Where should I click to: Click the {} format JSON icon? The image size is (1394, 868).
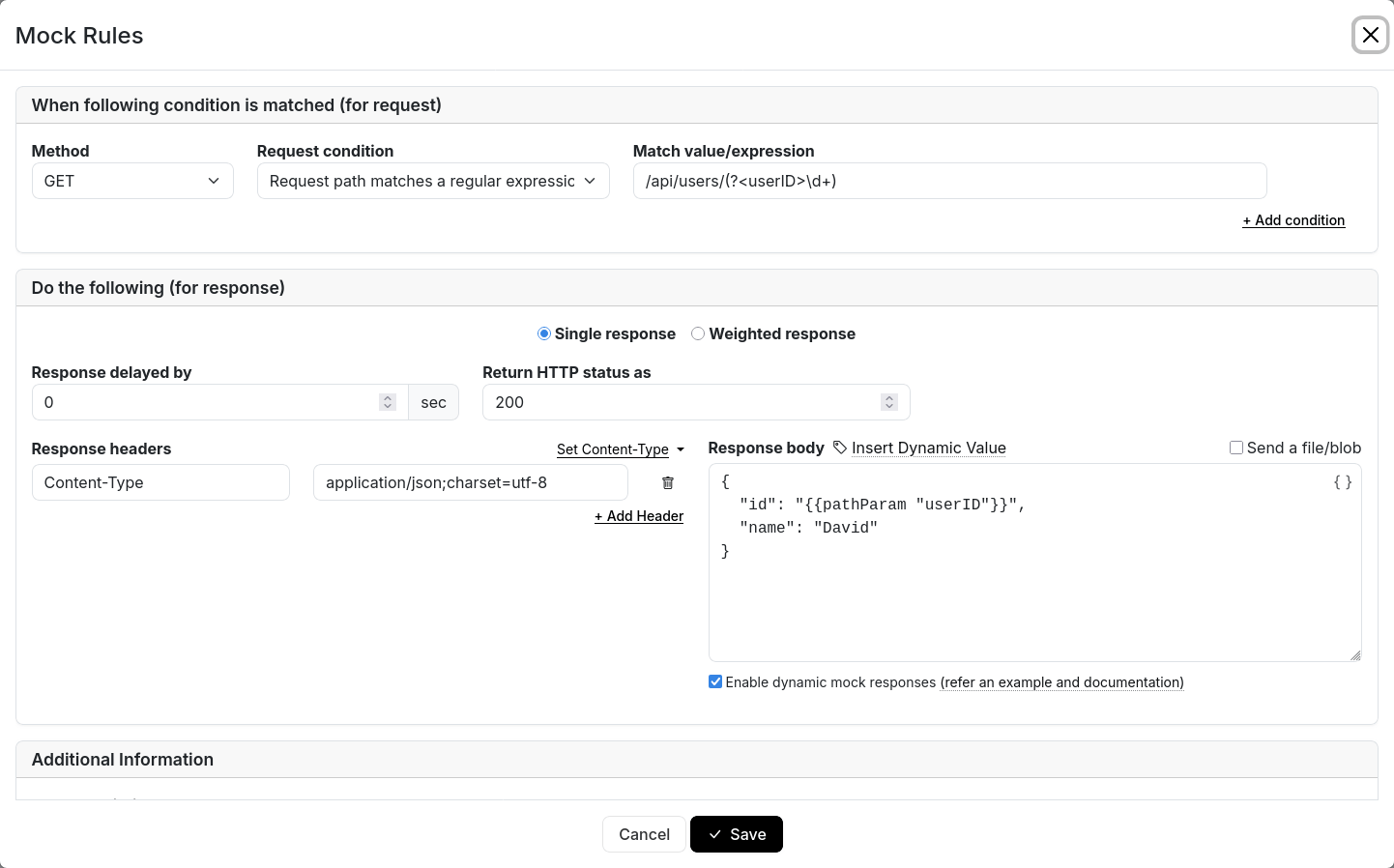(x=1342, y=481)
